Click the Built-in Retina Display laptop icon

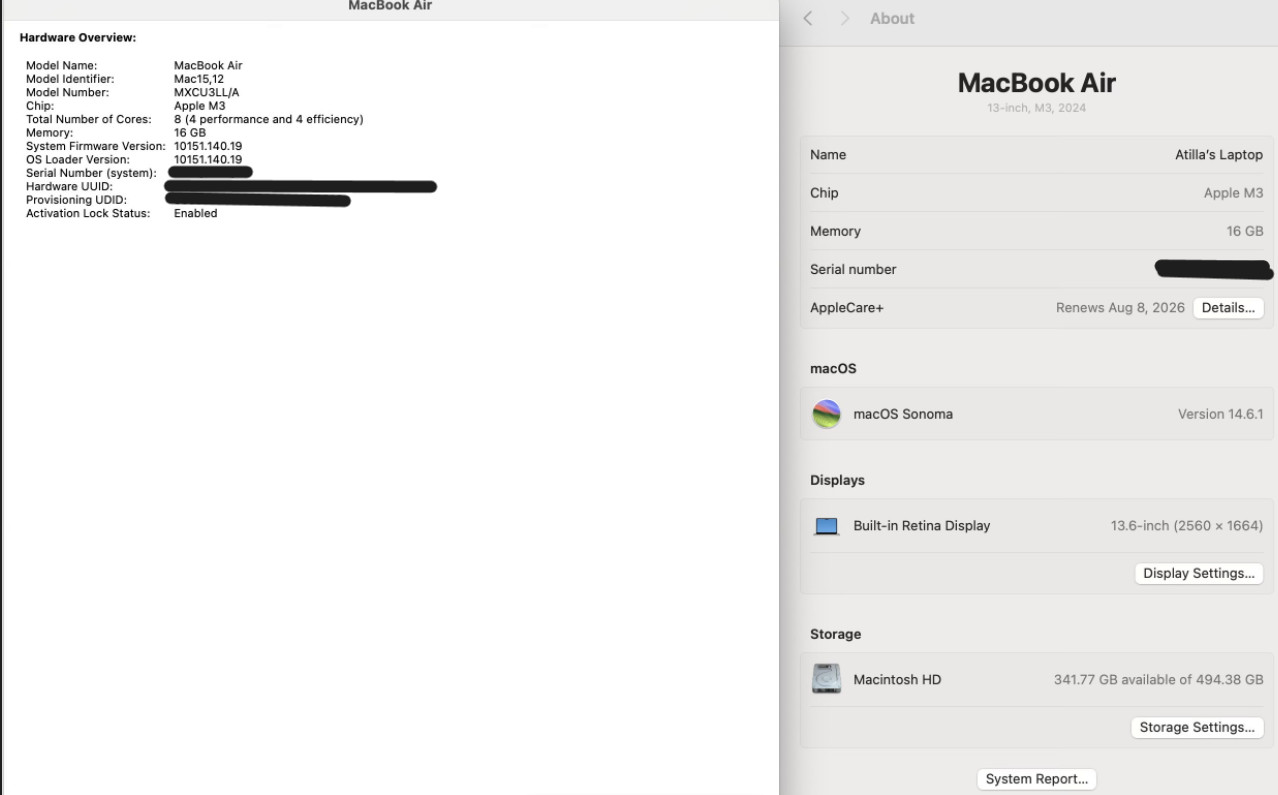click(x=826, y=526)
